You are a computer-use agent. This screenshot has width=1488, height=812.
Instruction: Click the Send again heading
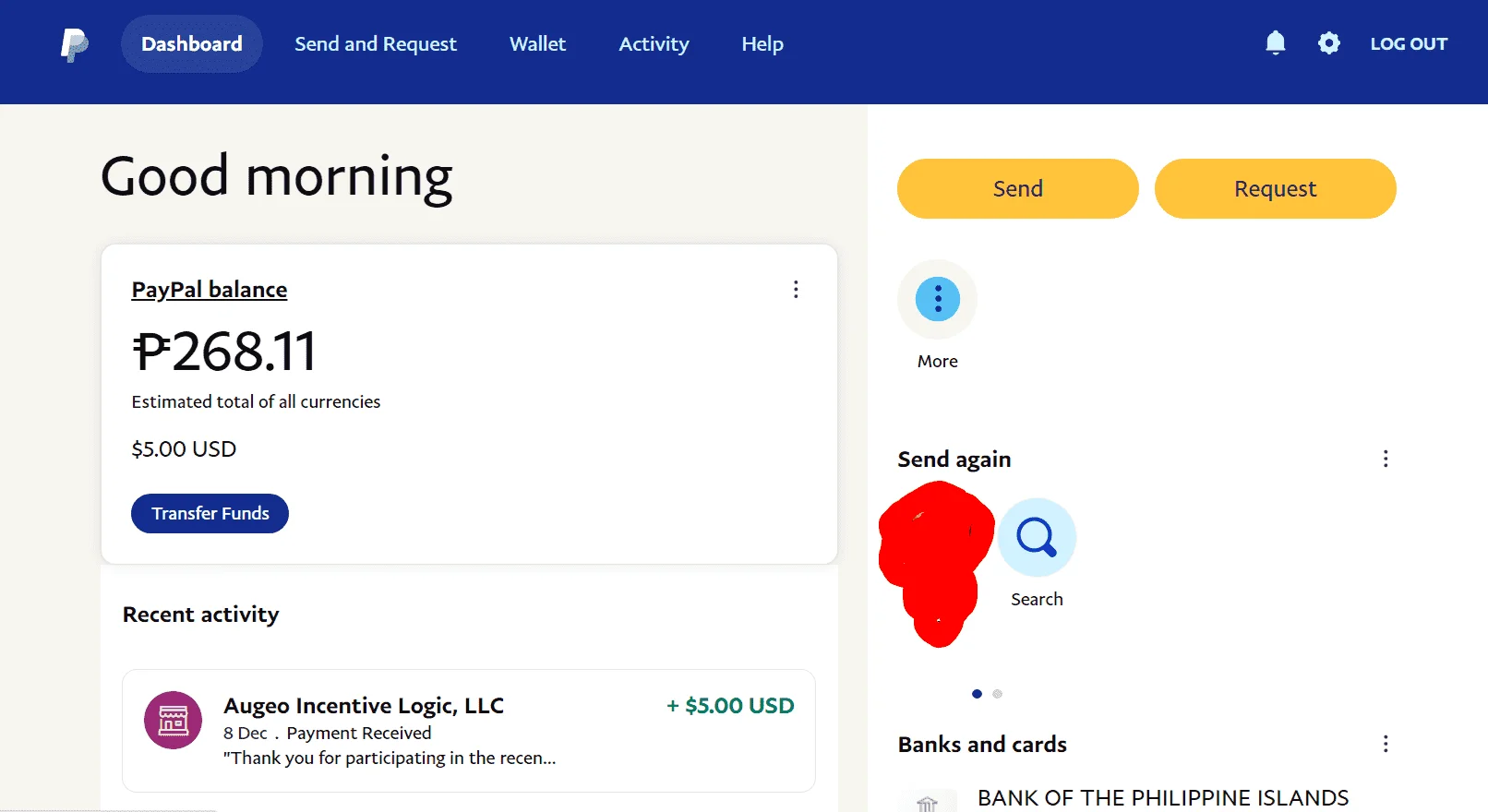pyautogui.click(x=954, y=460)
